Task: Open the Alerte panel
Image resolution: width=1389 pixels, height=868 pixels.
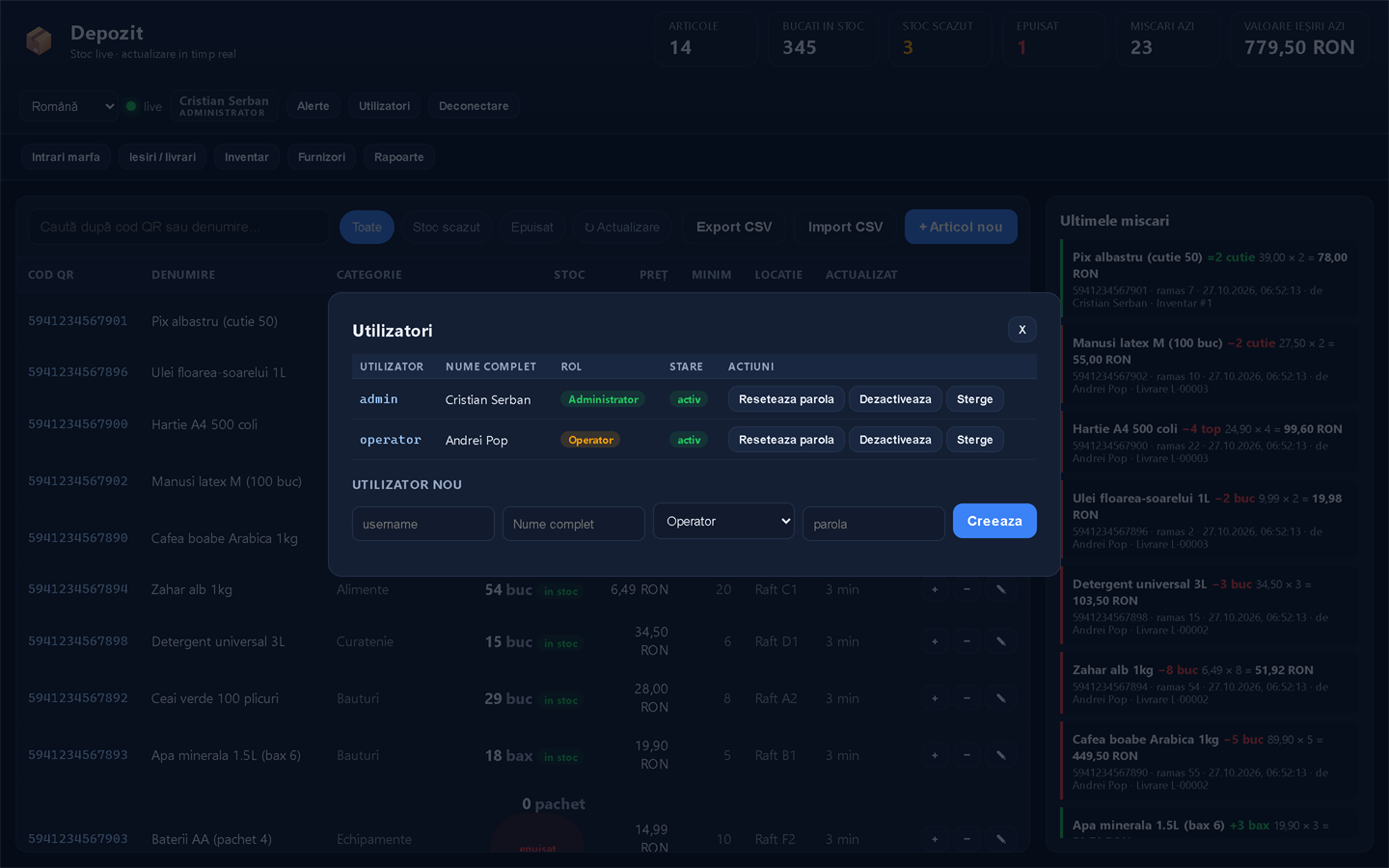Action: 313,106
